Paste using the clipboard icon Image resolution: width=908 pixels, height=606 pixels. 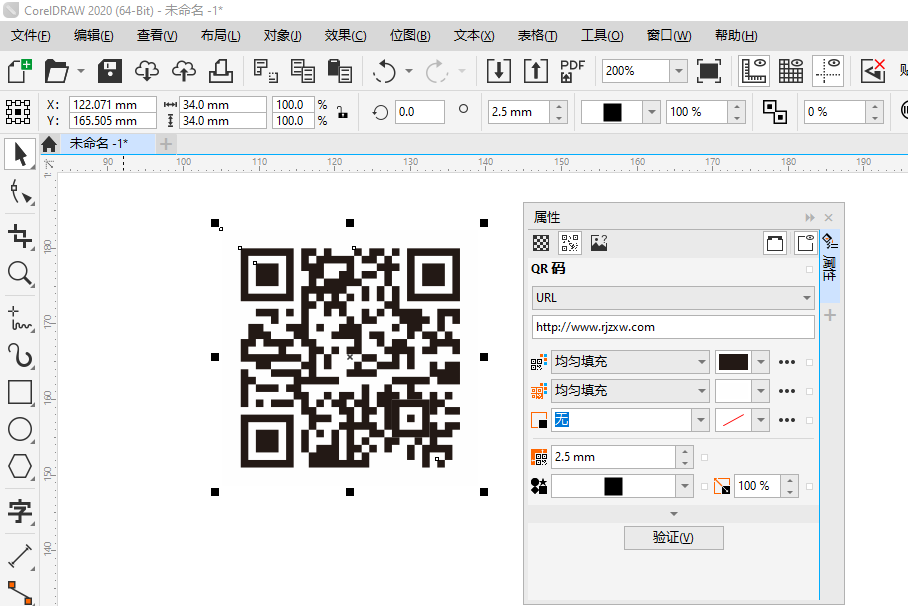339,71
